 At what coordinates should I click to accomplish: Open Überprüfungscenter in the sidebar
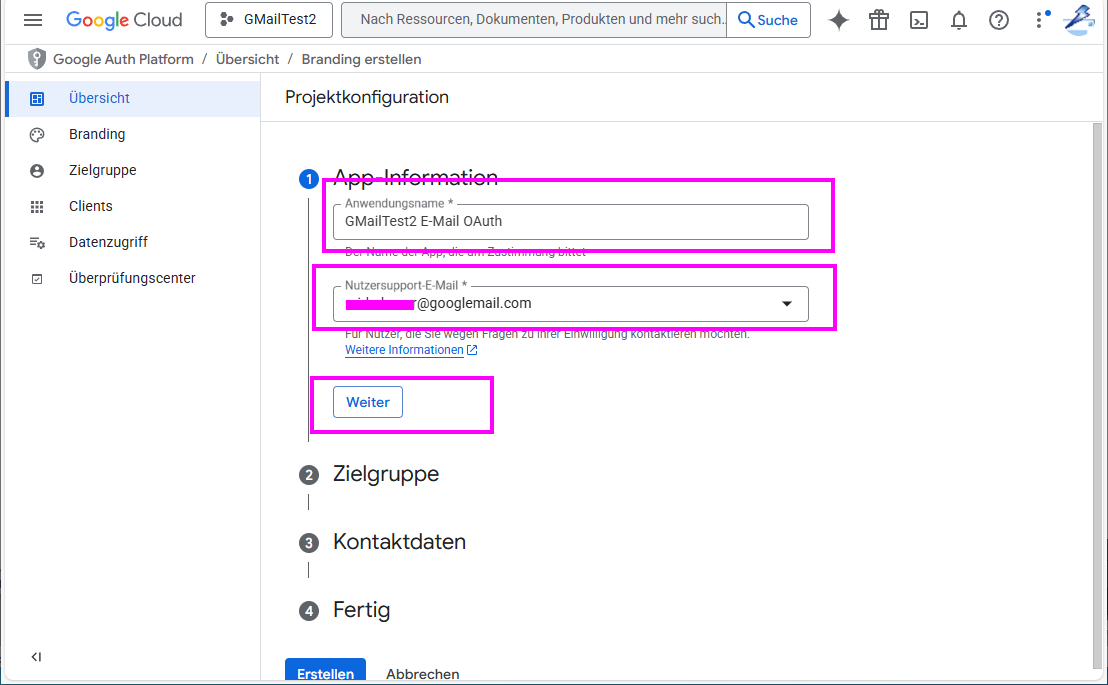[133, 279]
